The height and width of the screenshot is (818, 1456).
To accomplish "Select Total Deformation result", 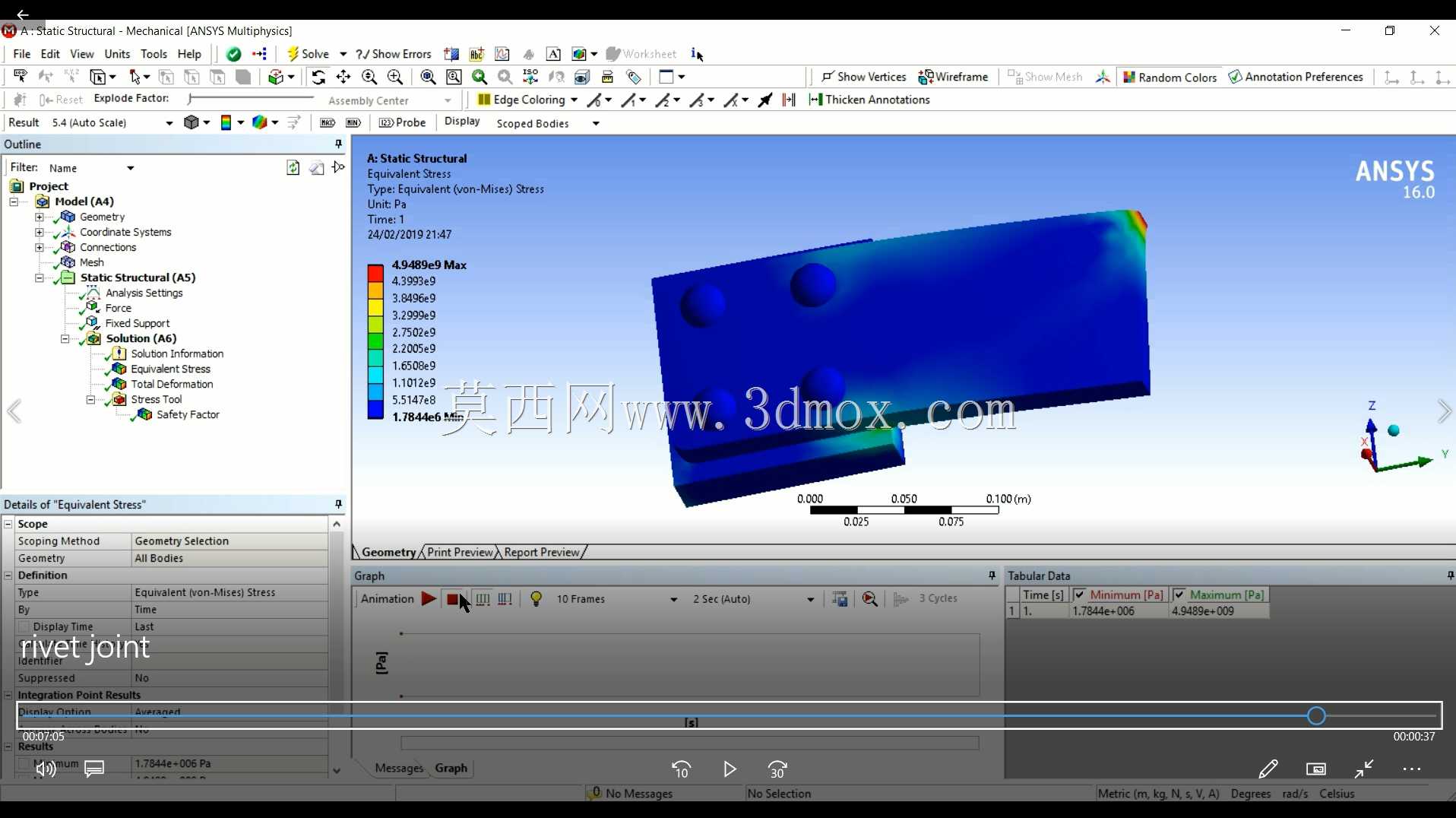I will [172, 384].
